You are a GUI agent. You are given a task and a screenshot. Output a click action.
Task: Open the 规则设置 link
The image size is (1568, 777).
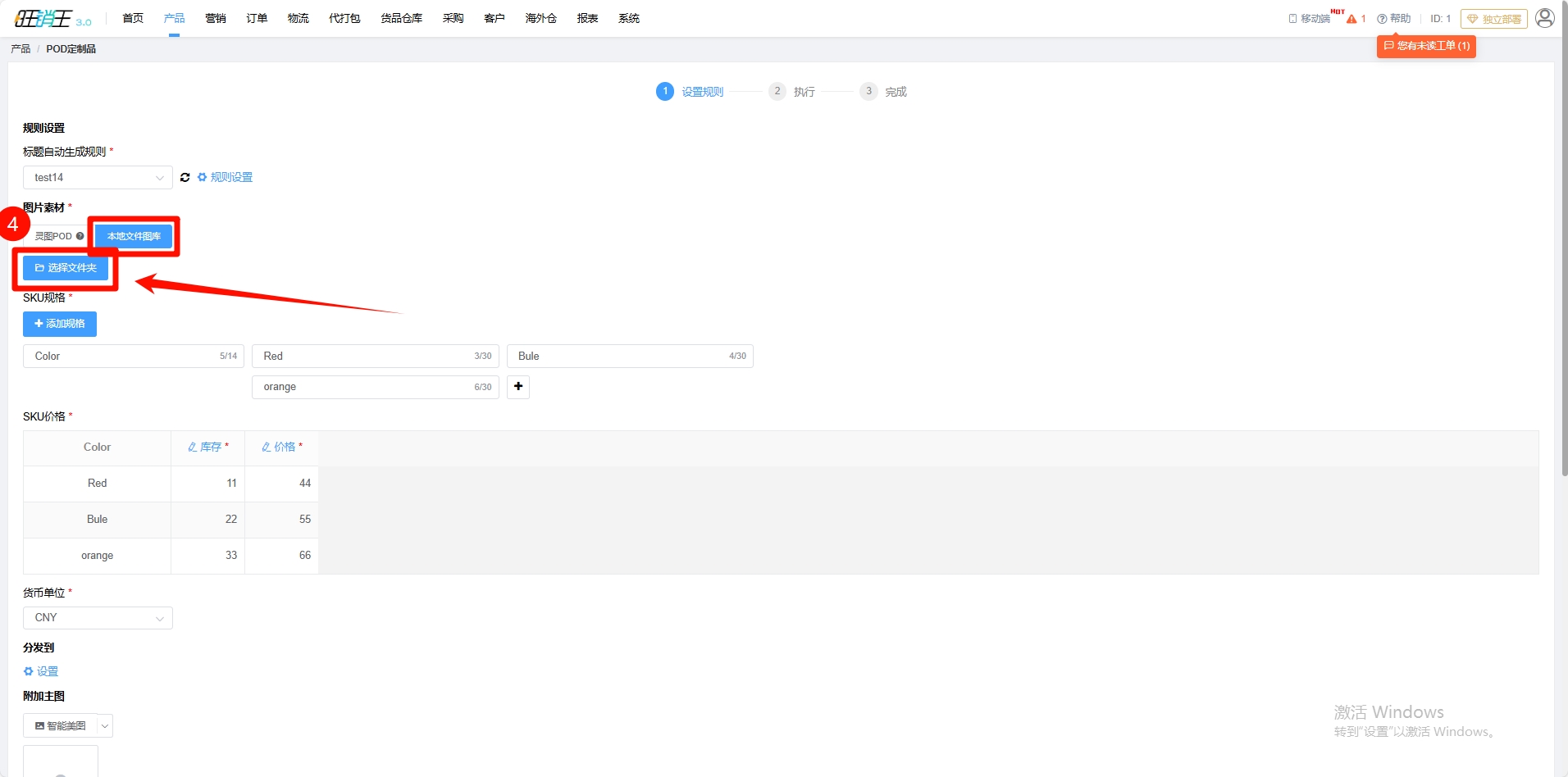point(231,178)
